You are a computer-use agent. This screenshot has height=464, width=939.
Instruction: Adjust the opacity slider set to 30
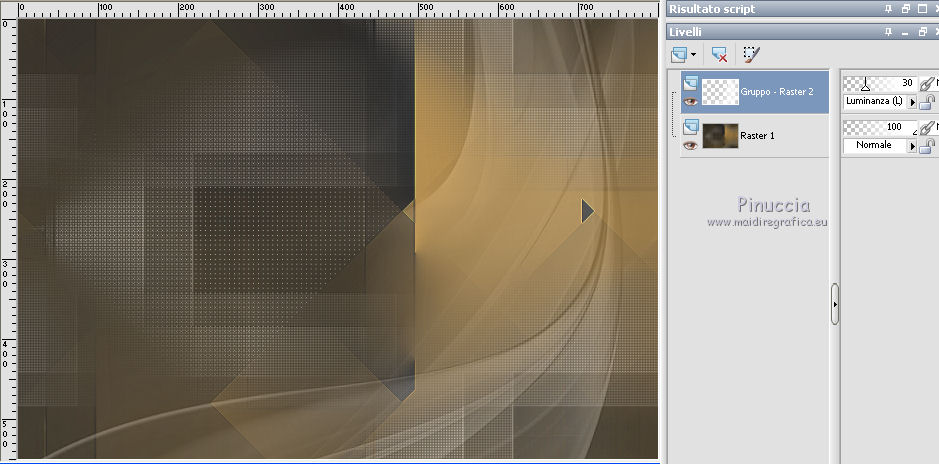880,83
